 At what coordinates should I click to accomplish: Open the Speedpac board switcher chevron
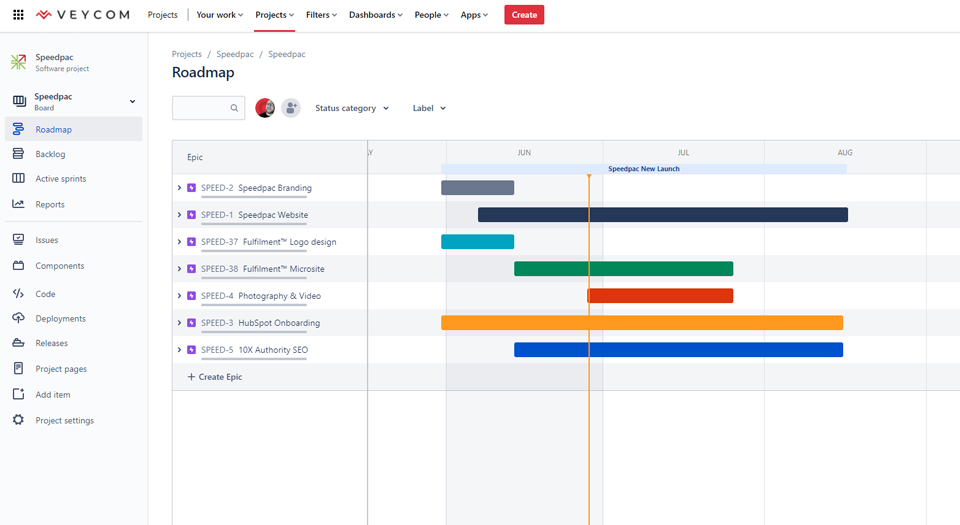click(x=132, y=102)
